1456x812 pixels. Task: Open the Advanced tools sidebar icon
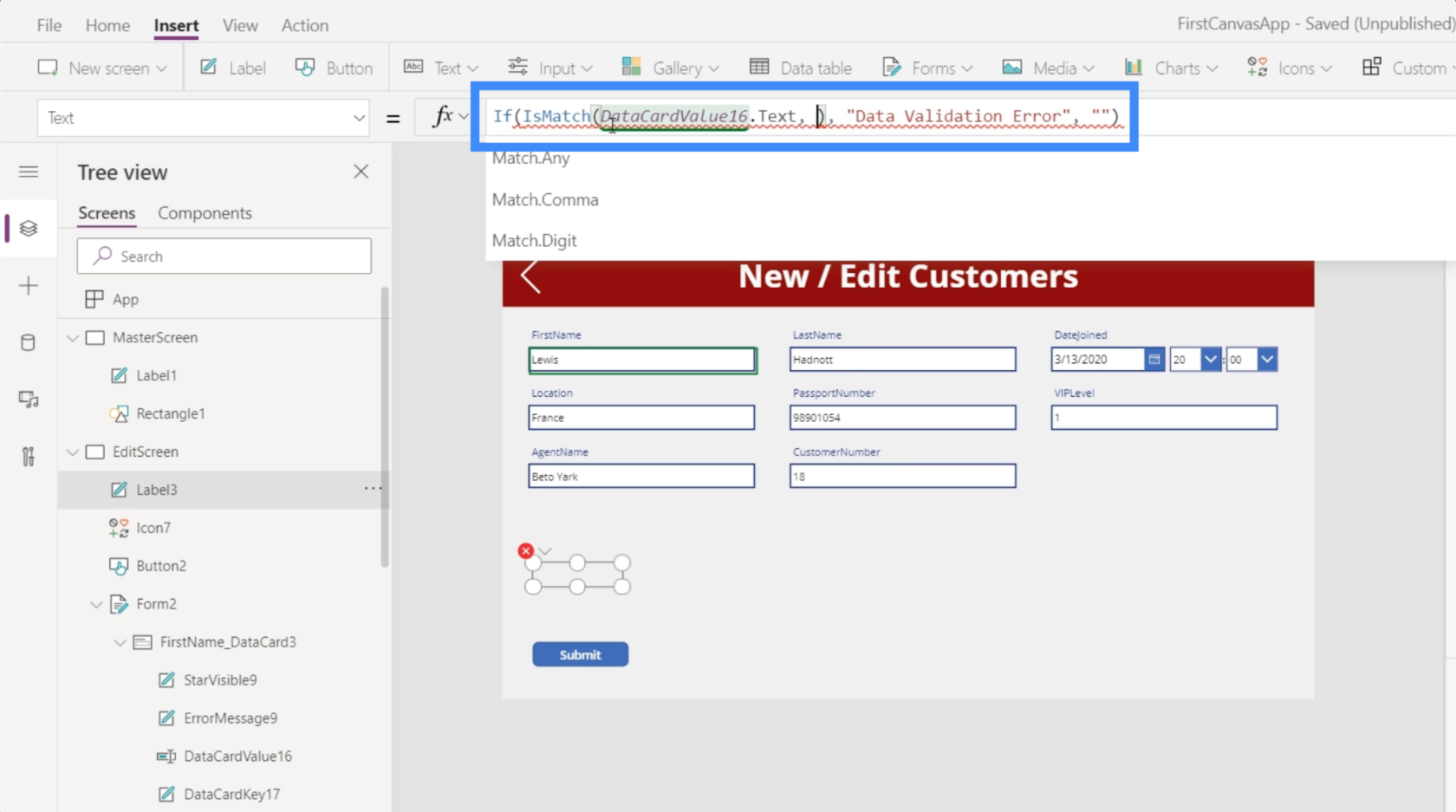29,457
